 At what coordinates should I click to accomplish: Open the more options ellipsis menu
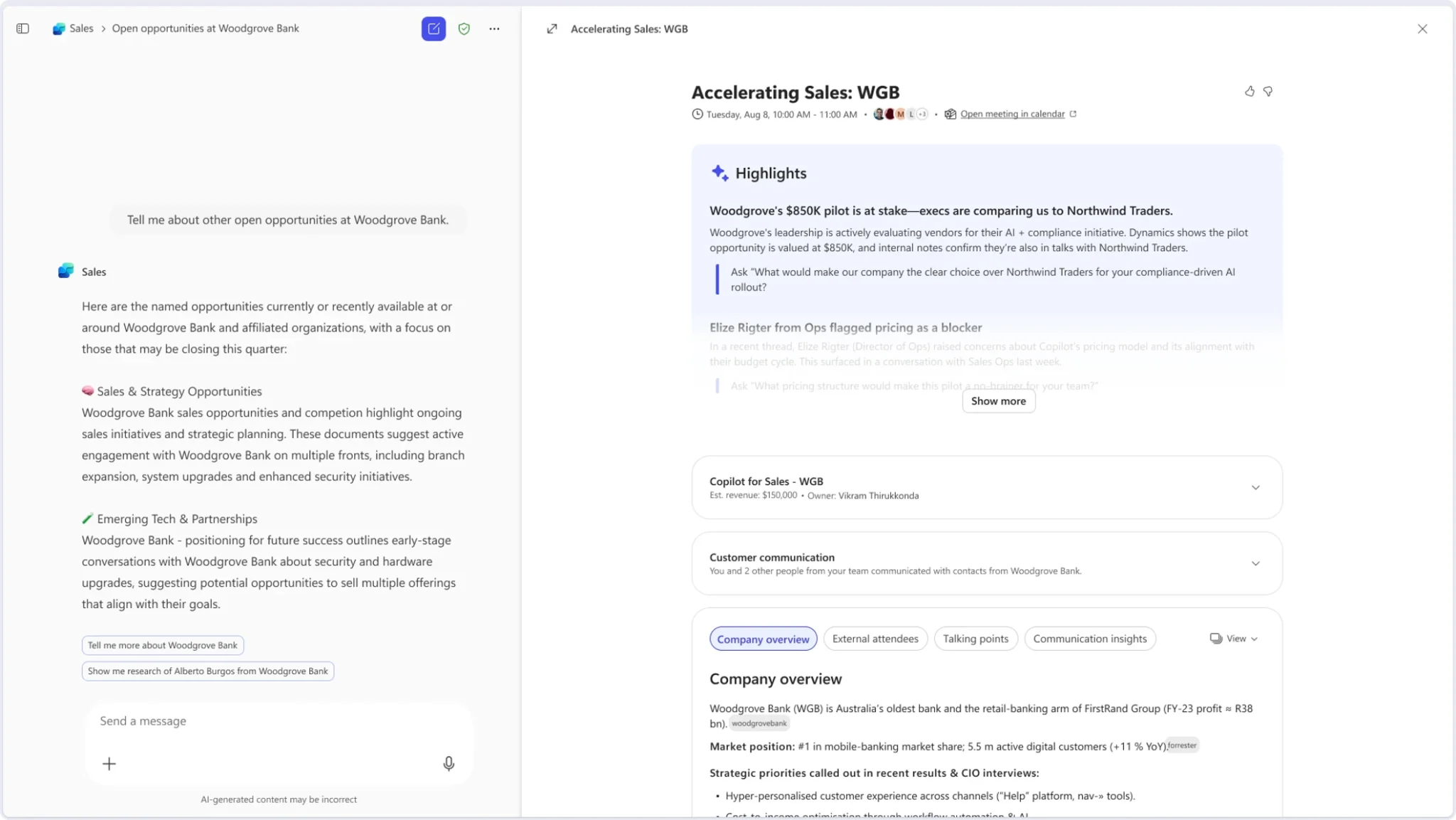pyautogui.click(x=494, y=28)
